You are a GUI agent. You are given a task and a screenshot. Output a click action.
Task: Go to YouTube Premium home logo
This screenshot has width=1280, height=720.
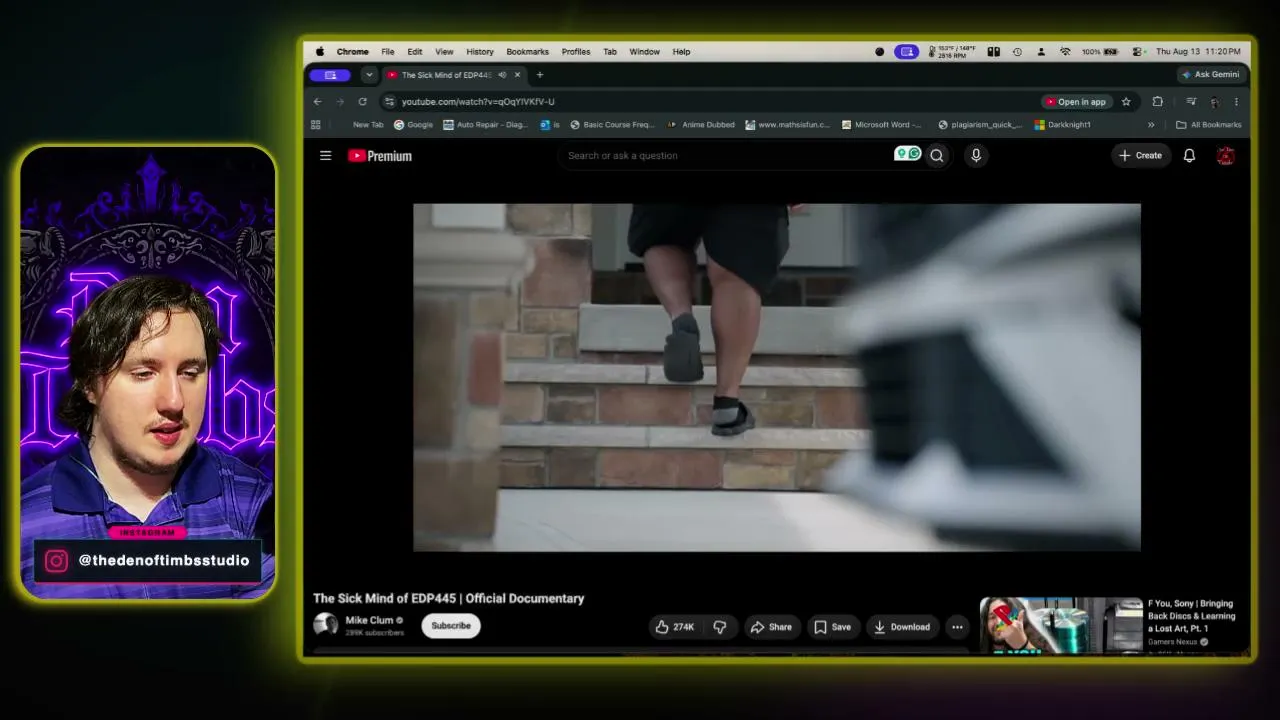tap(380, 156)
